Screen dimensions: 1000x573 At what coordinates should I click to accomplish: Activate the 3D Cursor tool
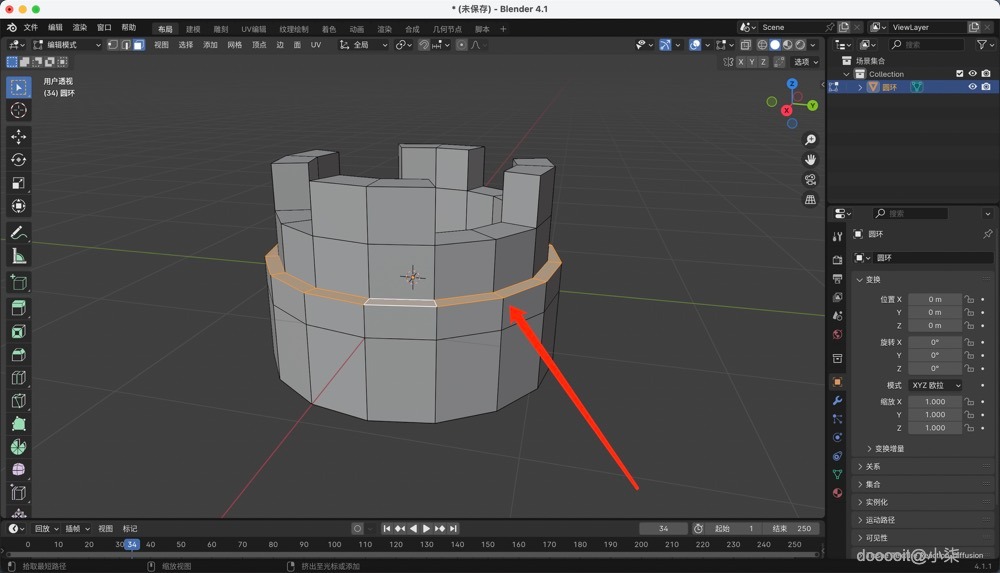[x=18, y=110]
